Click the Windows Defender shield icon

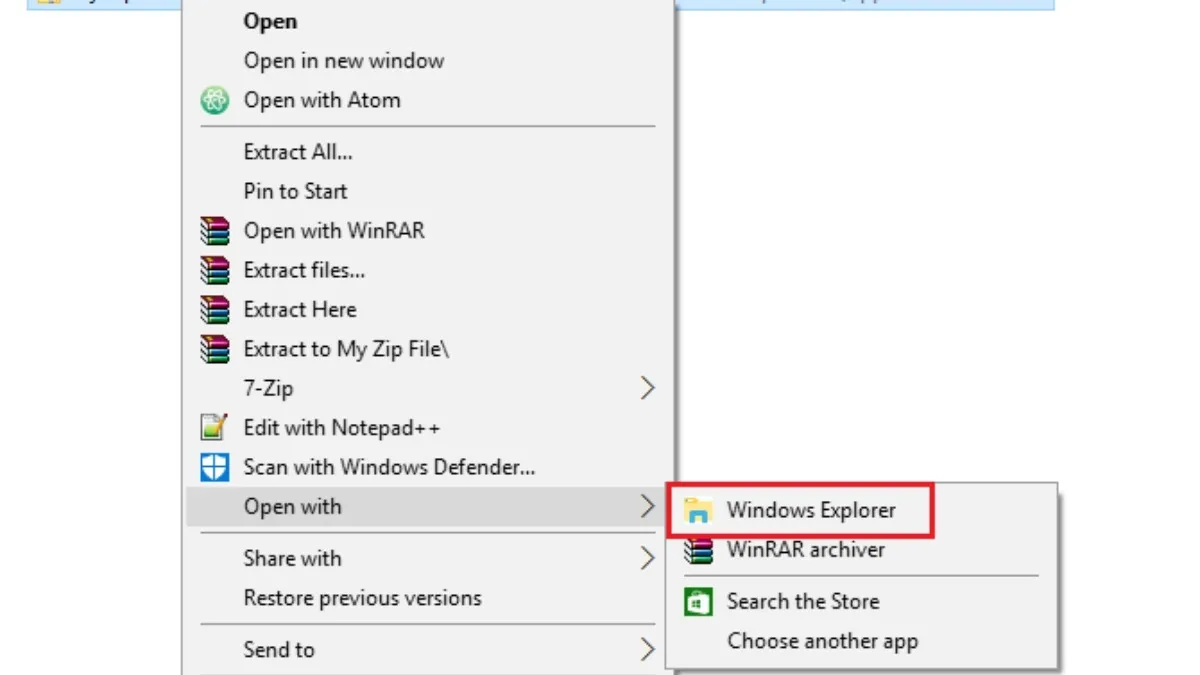(214, 467)
